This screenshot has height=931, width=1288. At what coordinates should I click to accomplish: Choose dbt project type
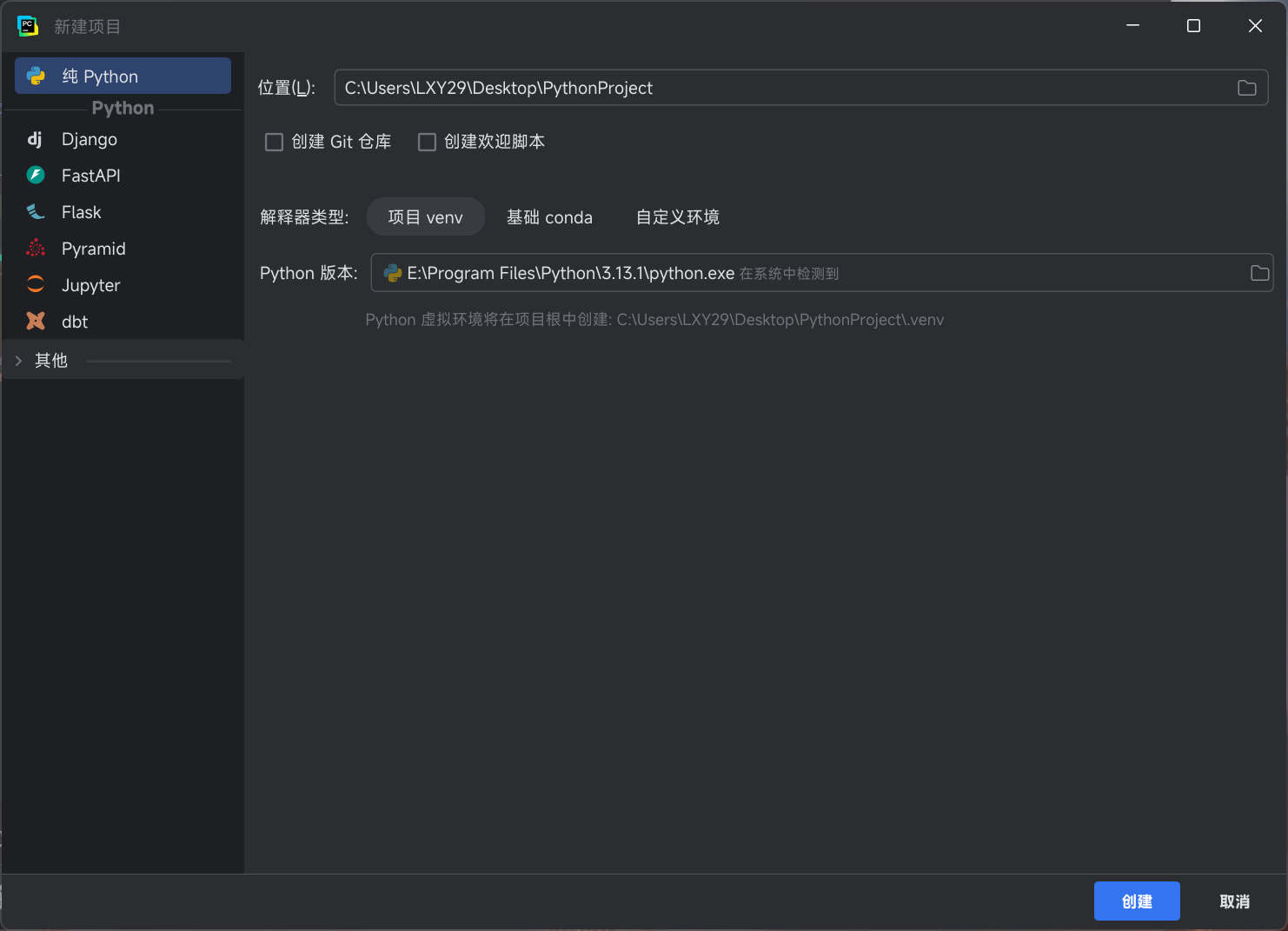tap(123, 322)
